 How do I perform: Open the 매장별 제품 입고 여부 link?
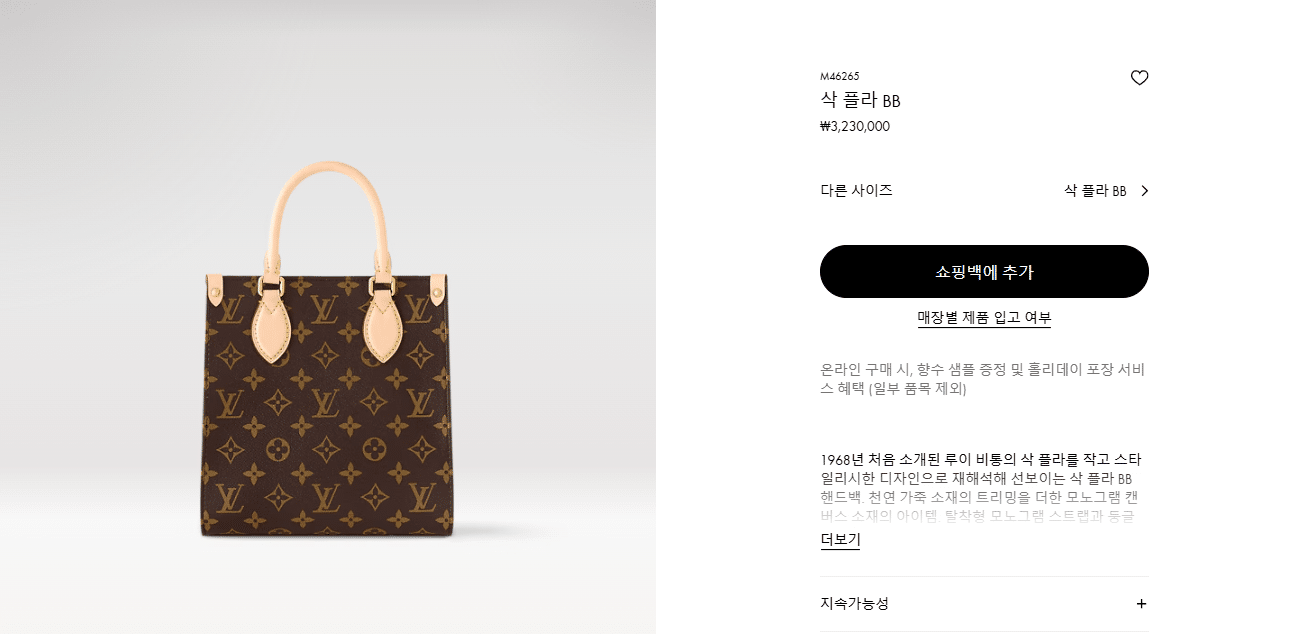984,318
